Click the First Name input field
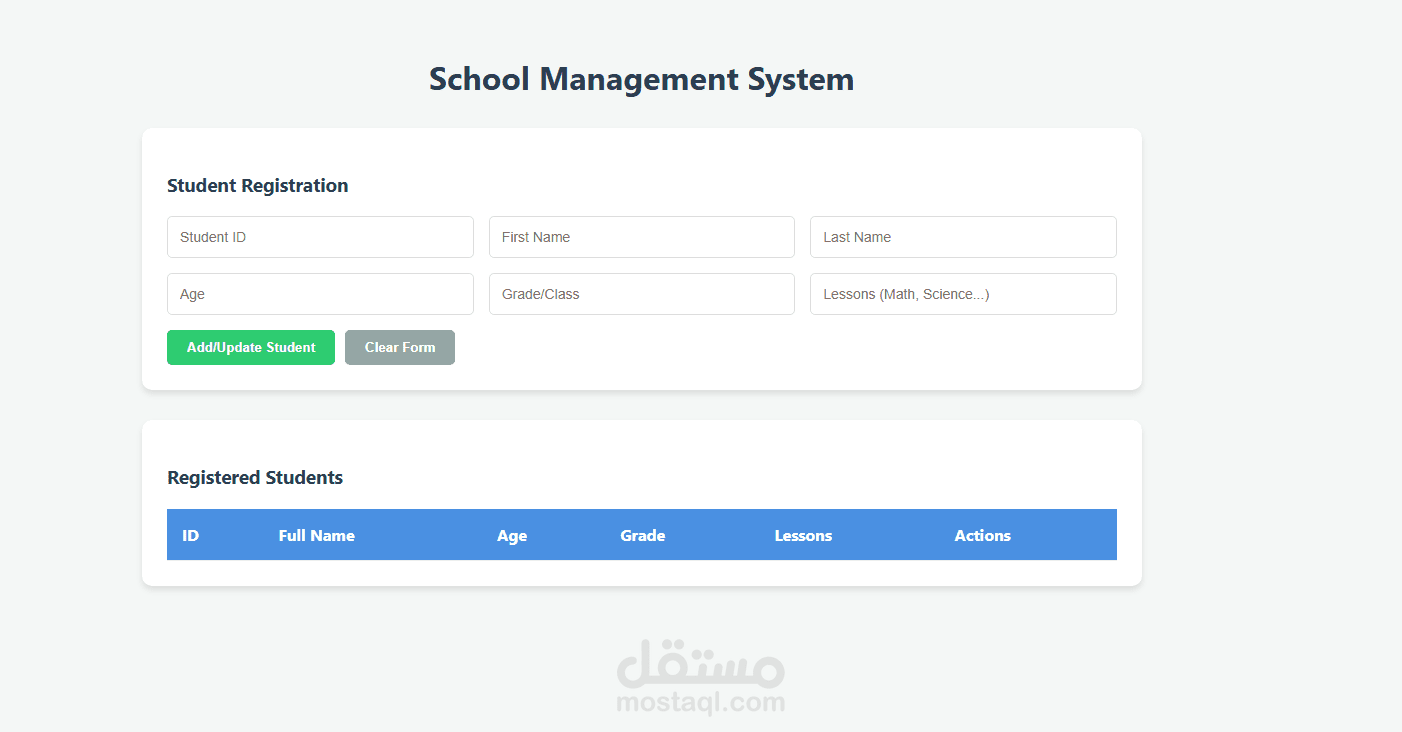Image resolution: width=1402 pixels, height=732 pixels. tap(641, 237)
